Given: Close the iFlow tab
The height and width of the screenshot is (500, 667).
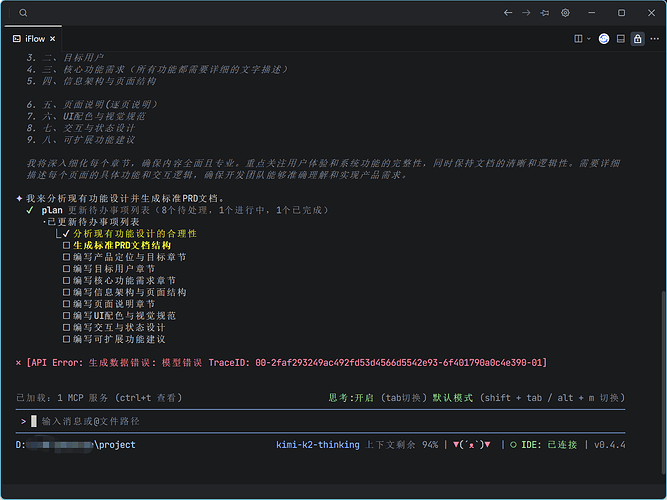Looking at the screenshot, I should [x=52, y=39].
